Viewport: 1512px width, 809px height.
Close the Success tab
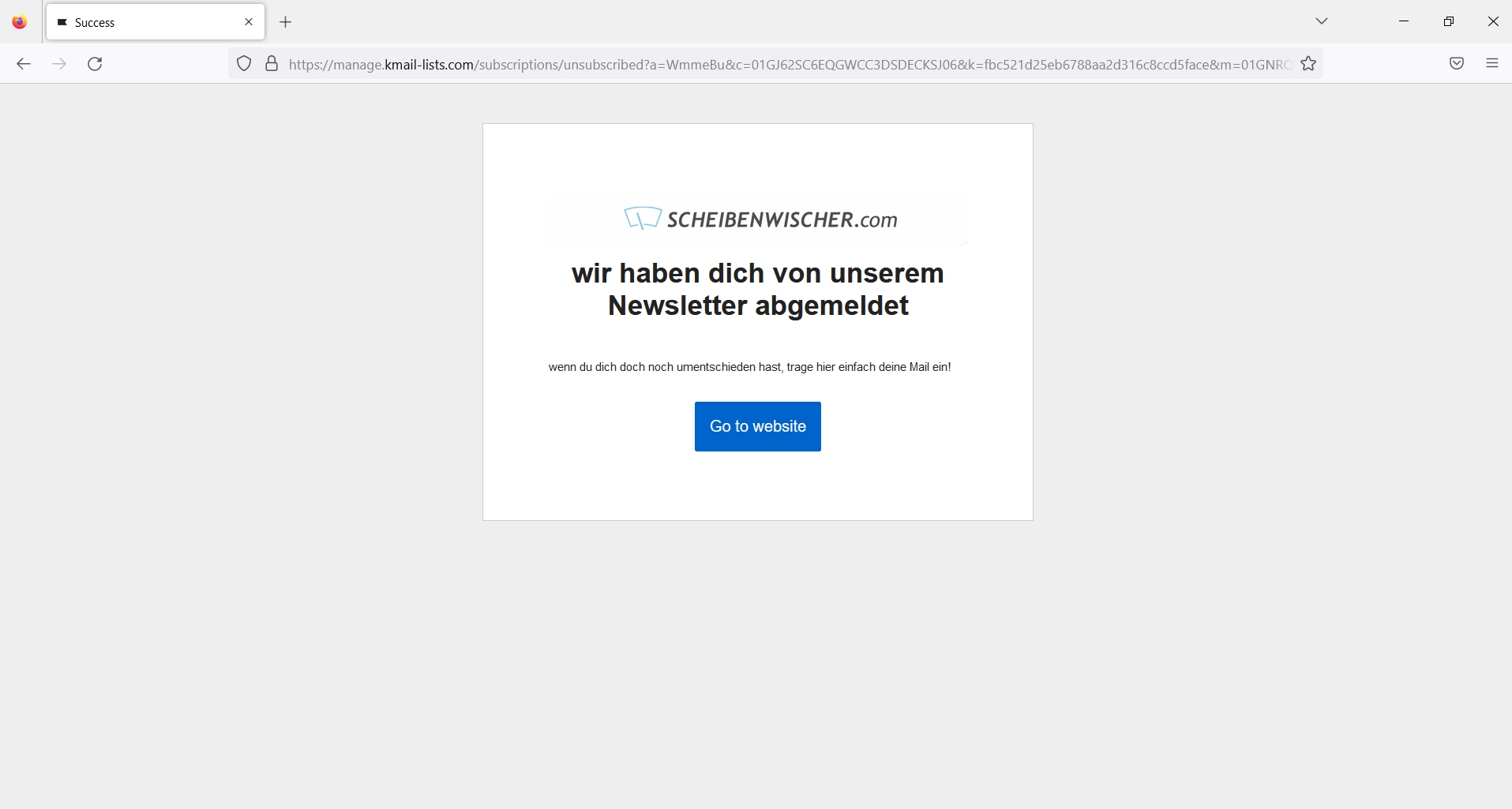tap(249, 21)
